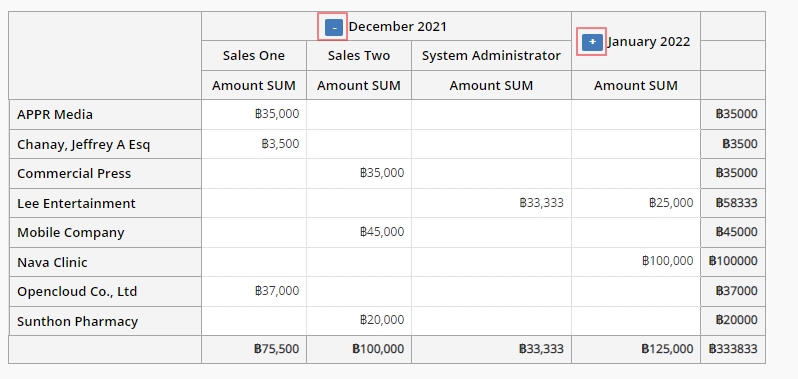The image size is (798, 379).
Task: Select the Sunthon Pharmacy row label
Action: tap(105, 322)
